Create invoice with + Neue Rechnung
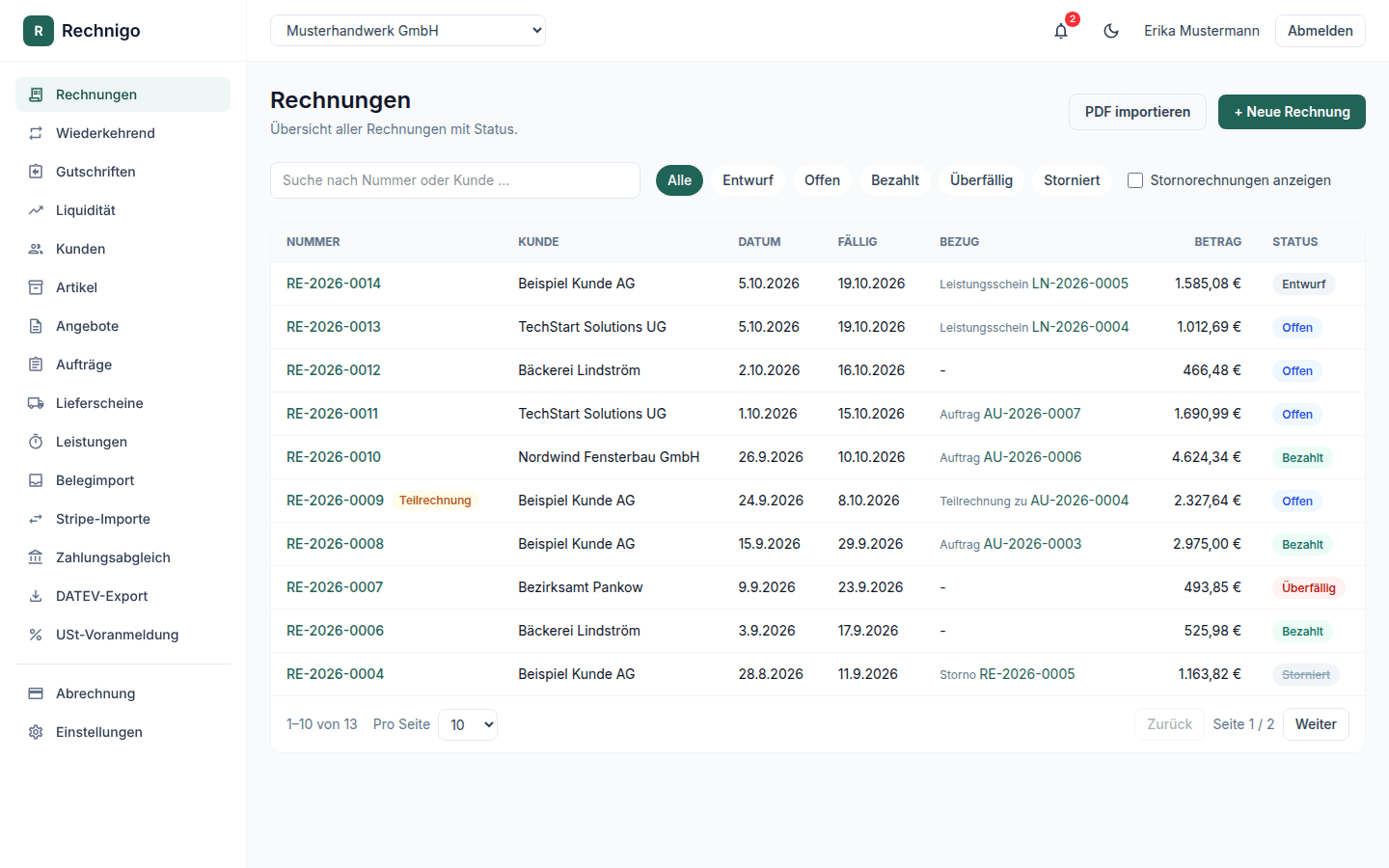Viewport: 1389px width, 868px height. (1292, 112)
